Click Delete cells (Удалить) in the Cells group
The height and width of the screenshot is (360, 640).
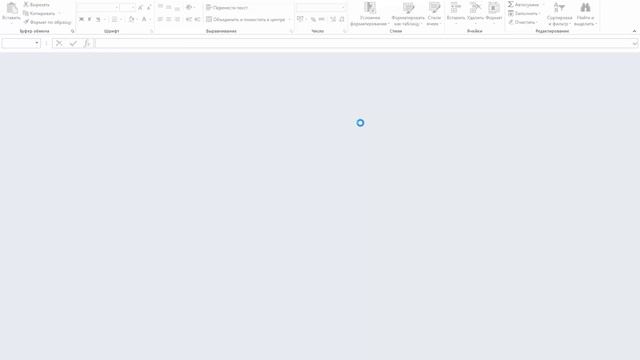[x=475, y=12]
